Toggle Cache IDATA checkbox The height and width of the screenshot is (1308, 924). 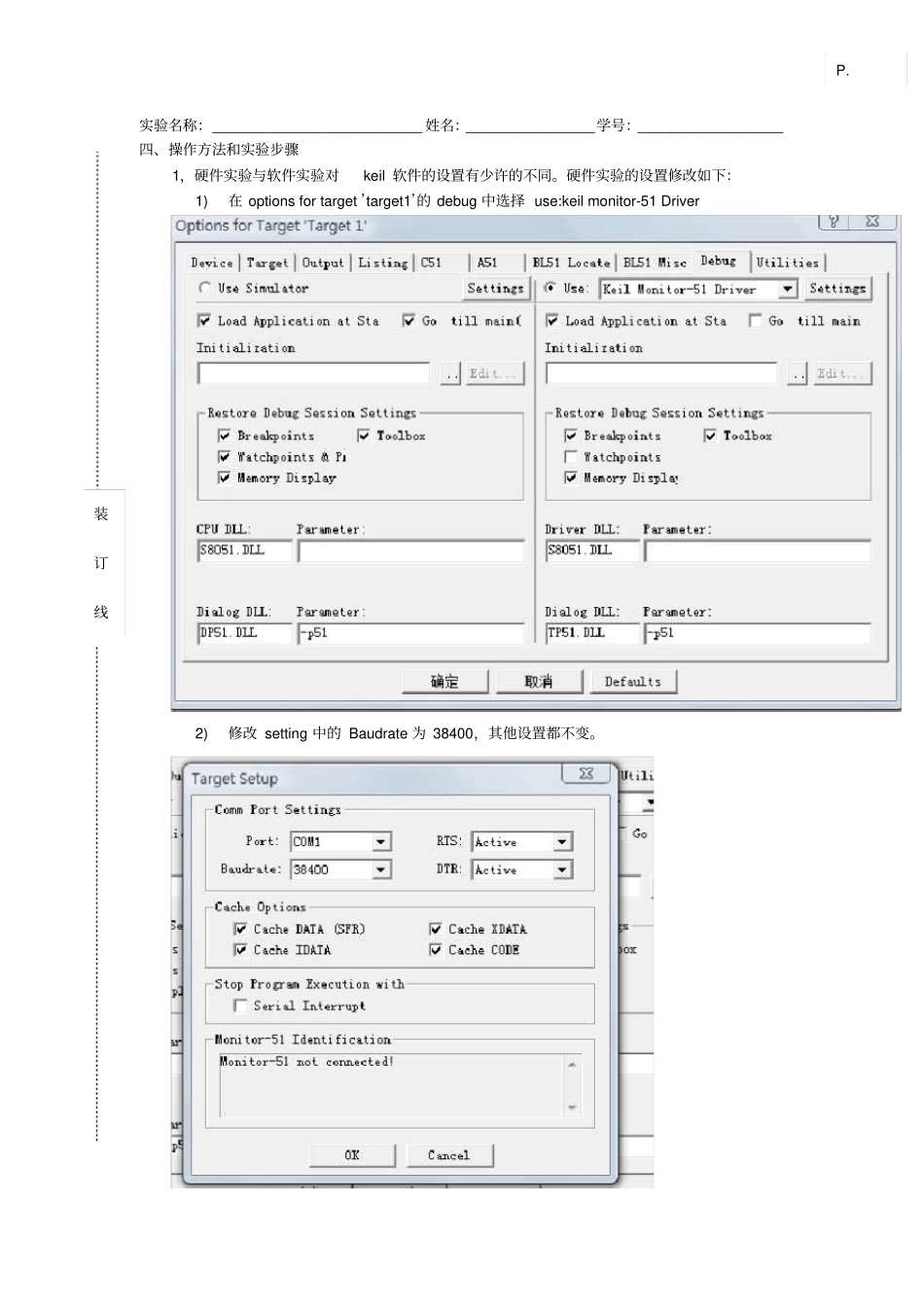[240, 950]
